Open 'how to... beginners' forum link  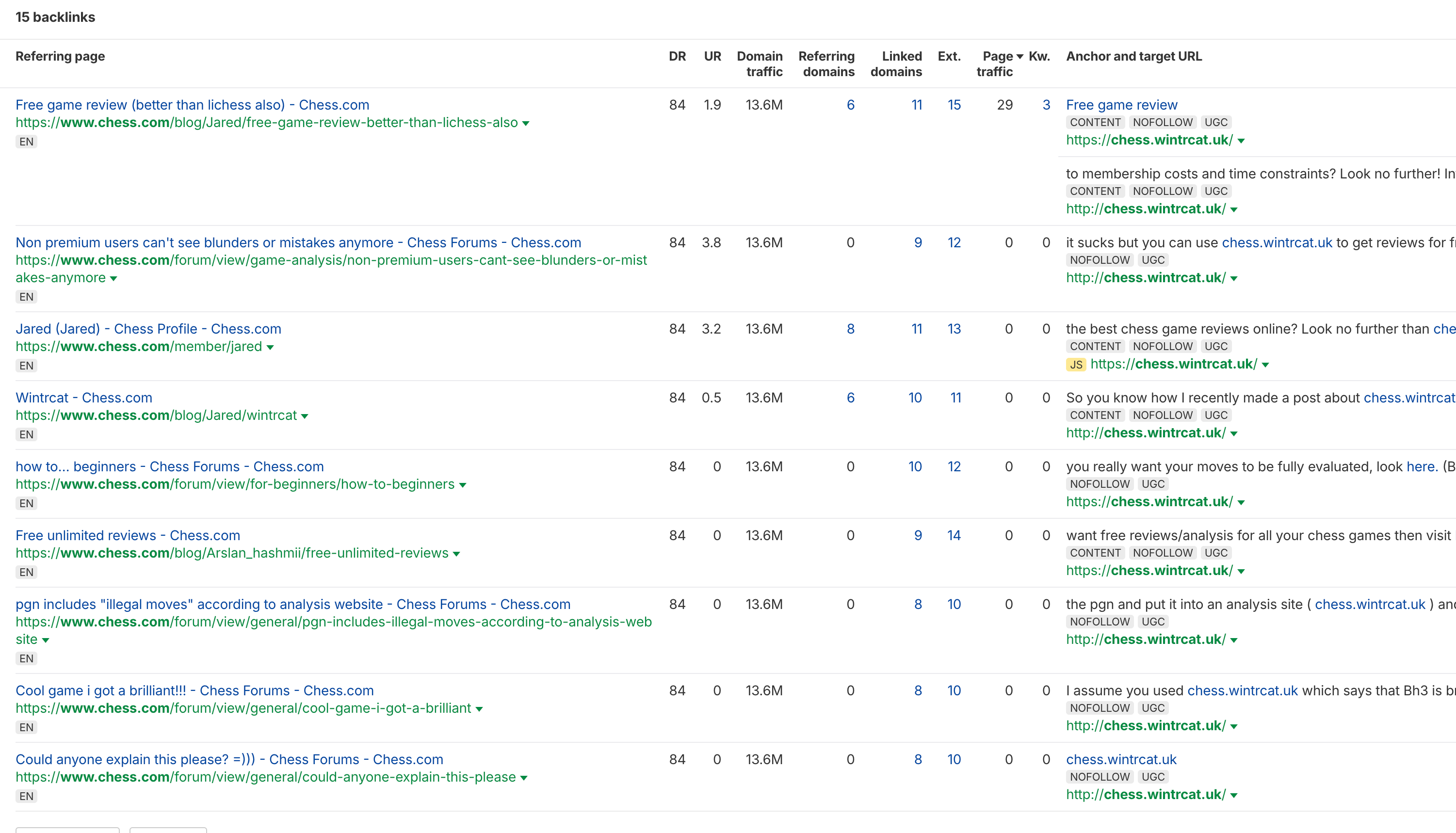(x=169, y=466)
